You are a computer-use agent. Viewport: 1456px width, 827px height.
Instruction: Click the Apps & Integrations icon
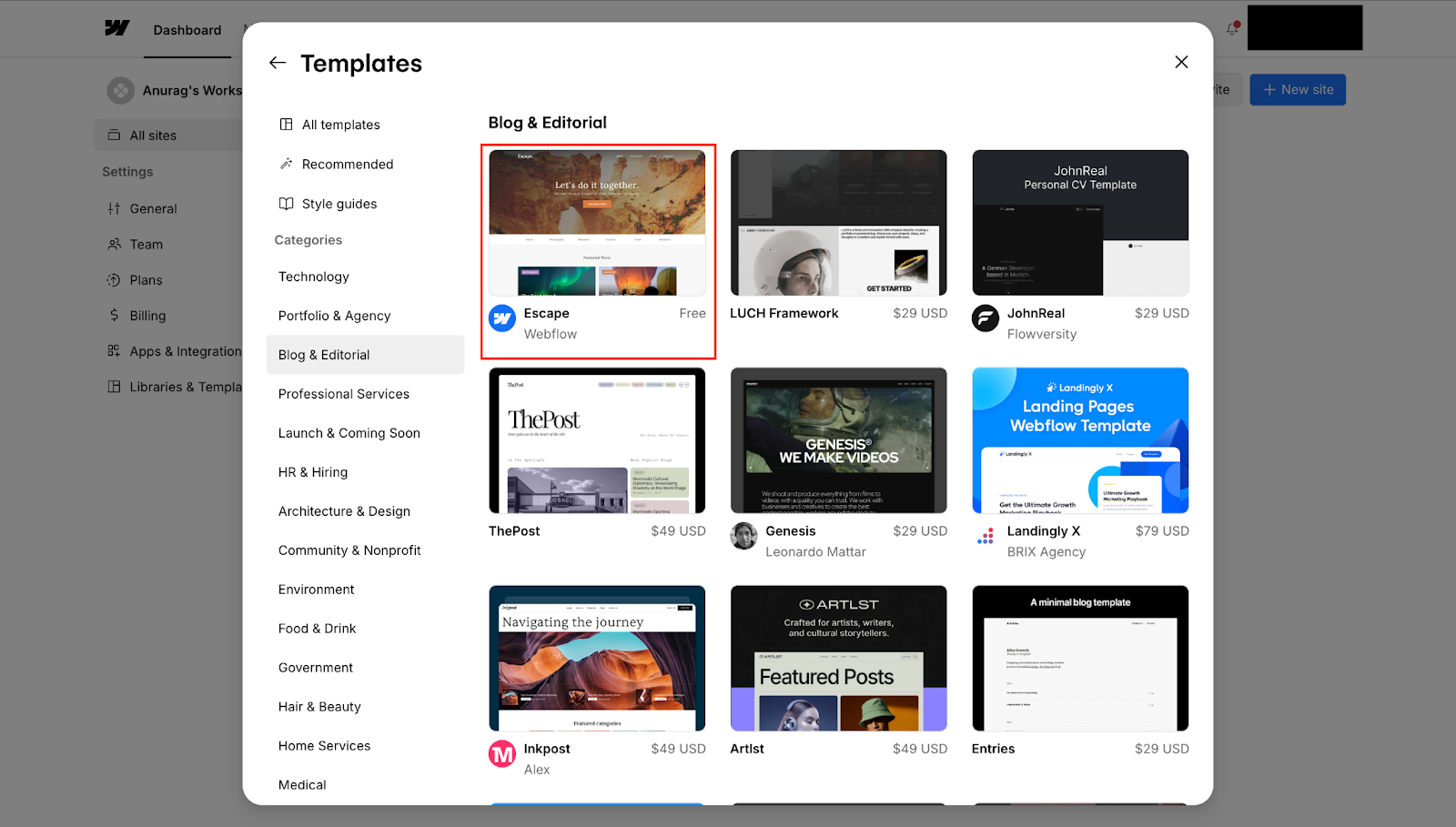click(114, 351)
